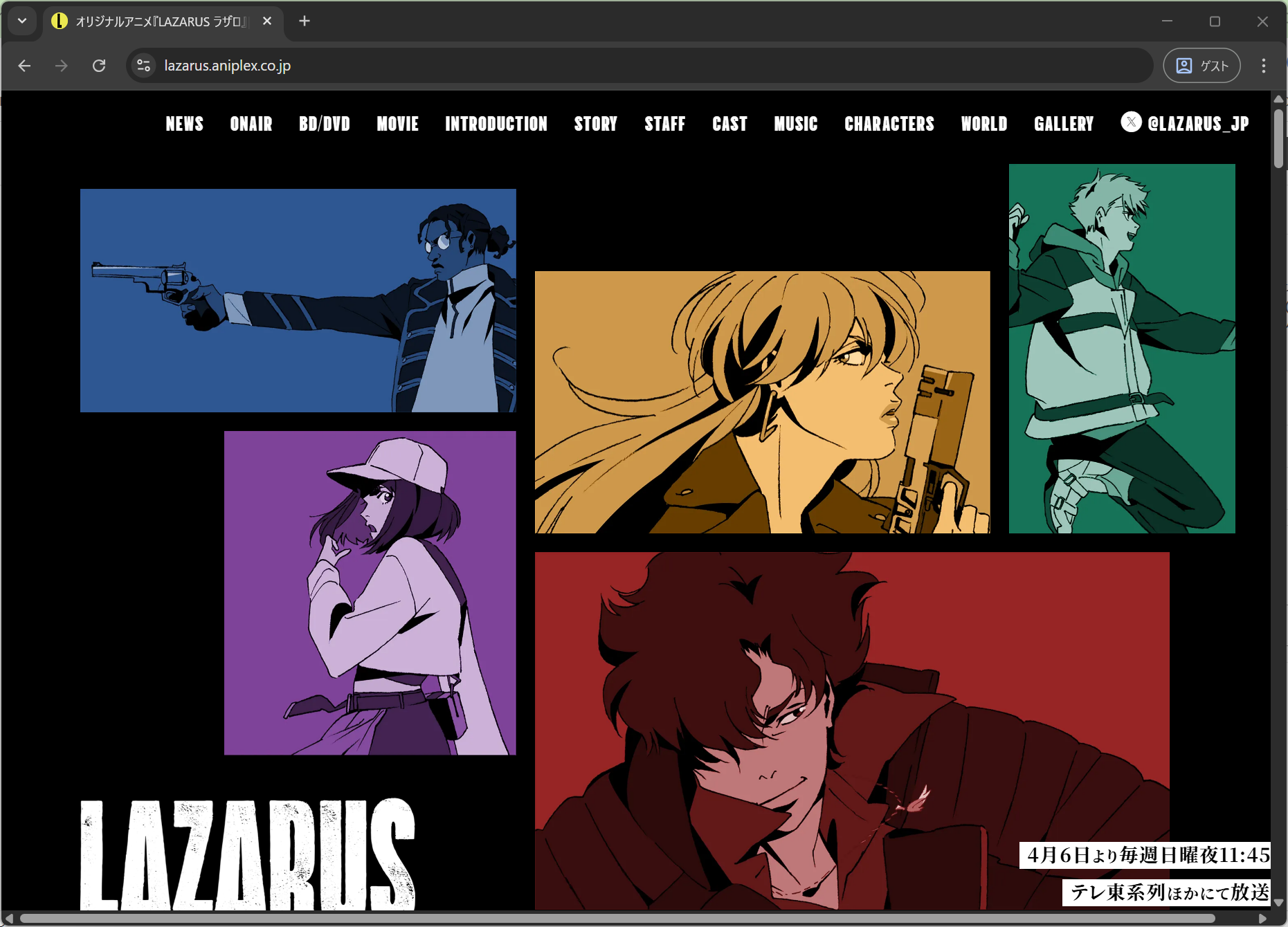Click the scroll up arrow
This screenshot has height=927, width=1288.
click(1278, 99)
